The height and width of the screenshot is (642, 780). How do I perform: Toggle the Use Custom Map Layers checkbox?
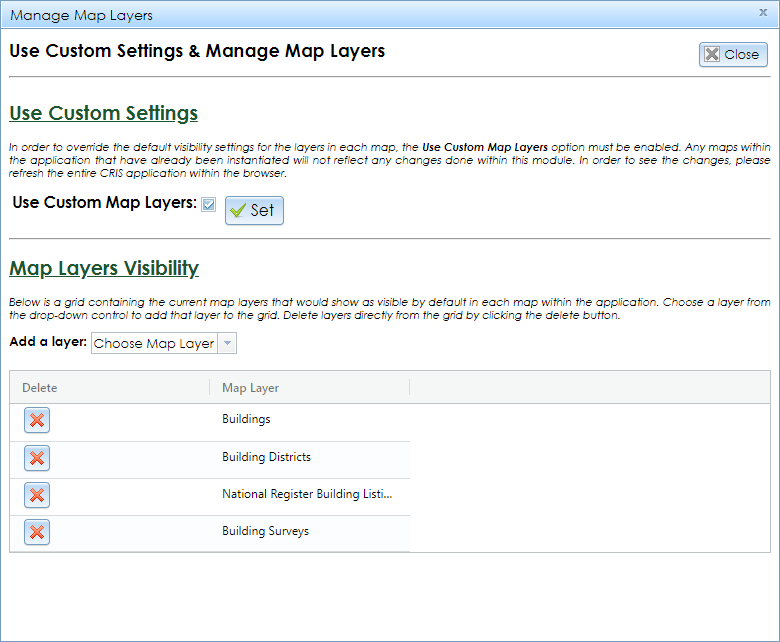tap(208, 204)
